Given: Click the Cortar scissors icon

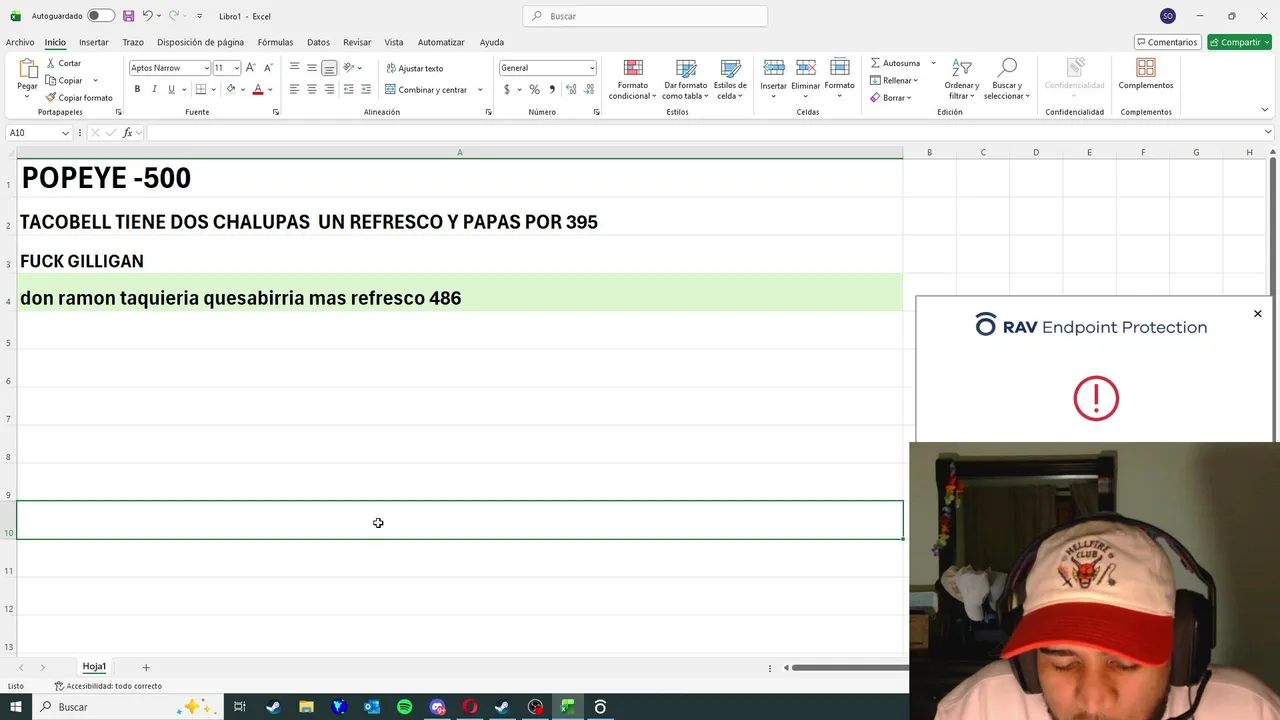Looking at the screenshot, I should [51, 63].
